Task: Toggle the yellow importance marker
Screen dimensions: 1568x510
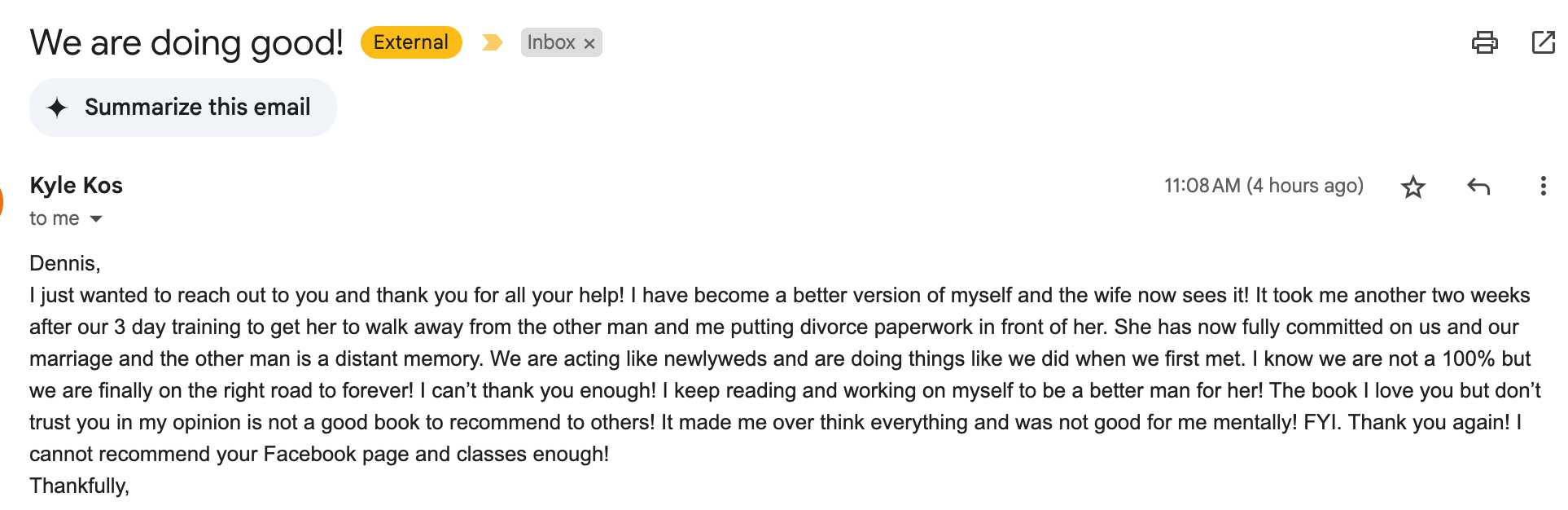Action: pos(492,42)
